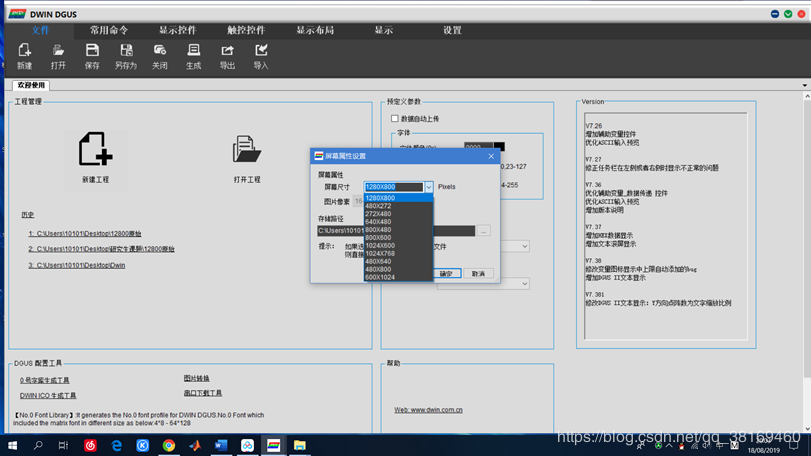811x456 pixels.
Task: Close the 屏幕属性设置 dialog with X
Action: click(491, 156)
